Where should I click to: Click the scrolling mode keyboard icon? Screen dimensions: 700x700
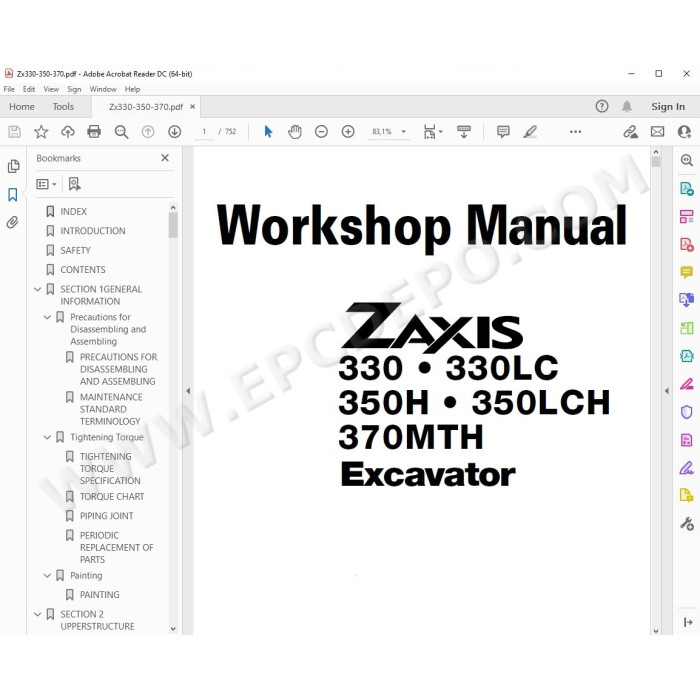coord(464,132)
